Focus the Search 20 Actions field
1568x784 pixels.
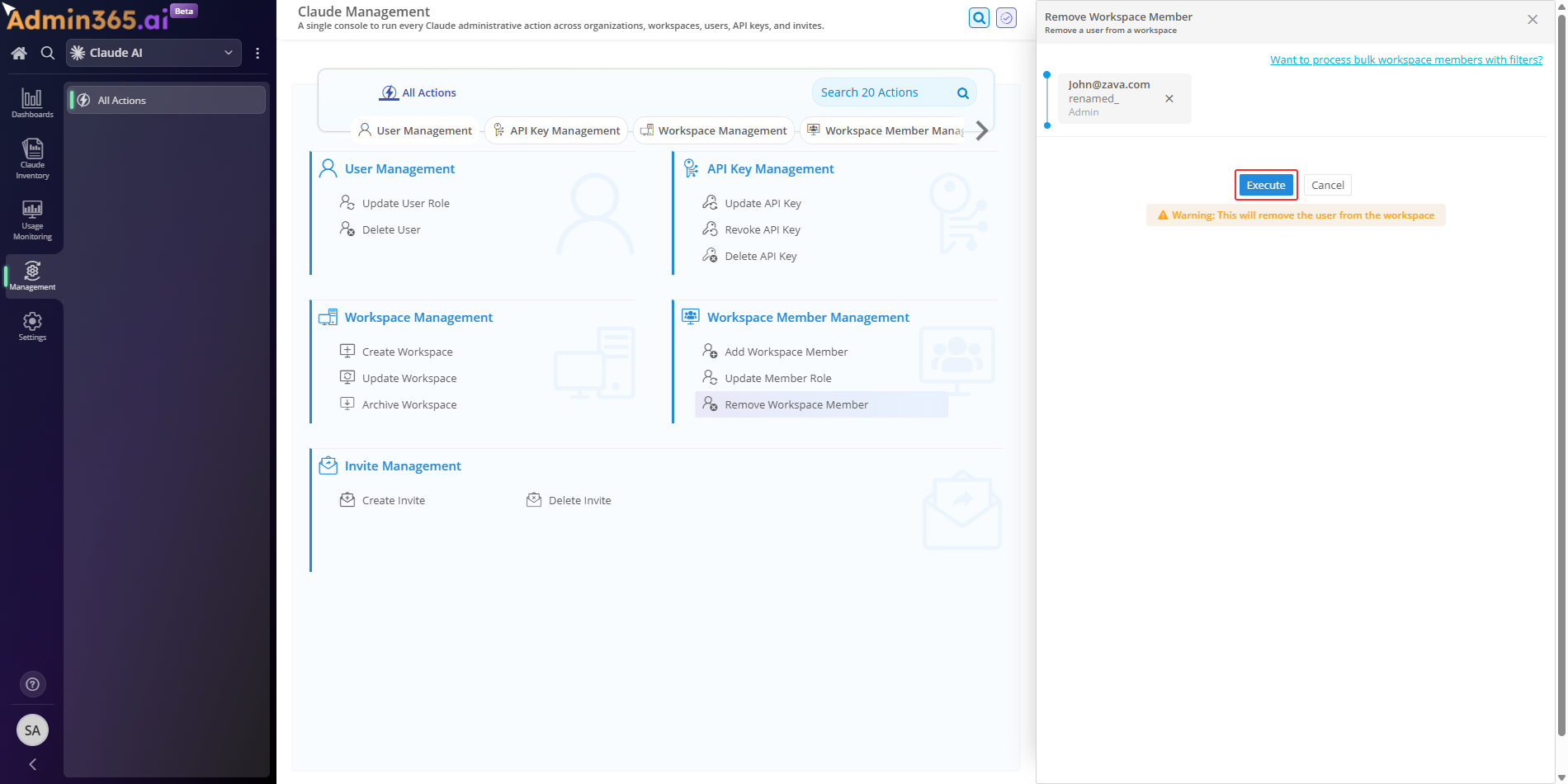click(895, 92)
